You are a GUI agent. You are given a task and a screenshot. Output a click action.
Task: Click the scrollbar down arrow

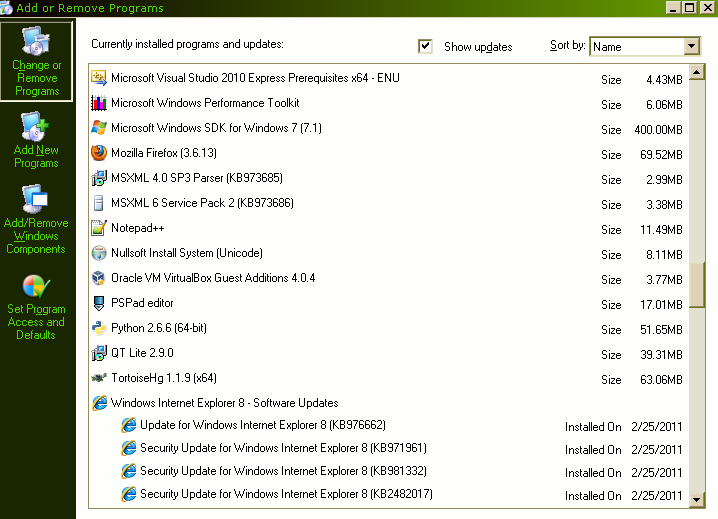696,500
